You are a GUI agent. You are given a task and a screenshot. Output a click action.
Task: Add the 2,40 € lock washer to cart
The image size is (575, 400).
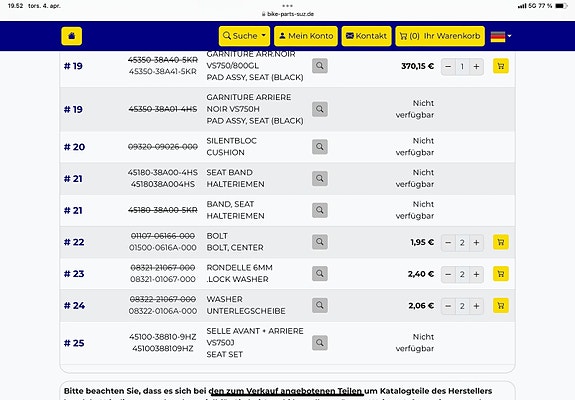click(x=501, y=274)
